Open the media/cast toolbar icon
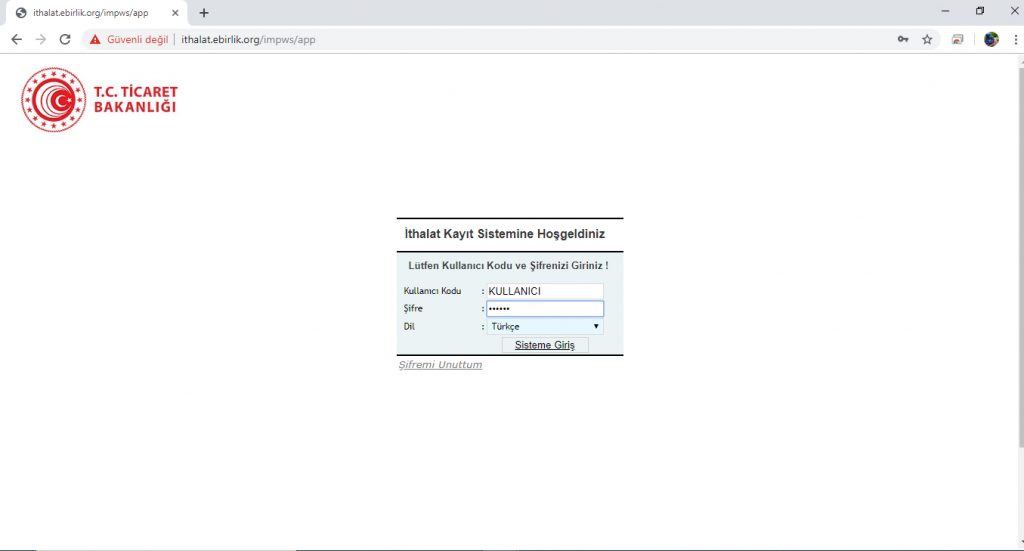Viewport: 1024px width, 551px height. [958, 40]
